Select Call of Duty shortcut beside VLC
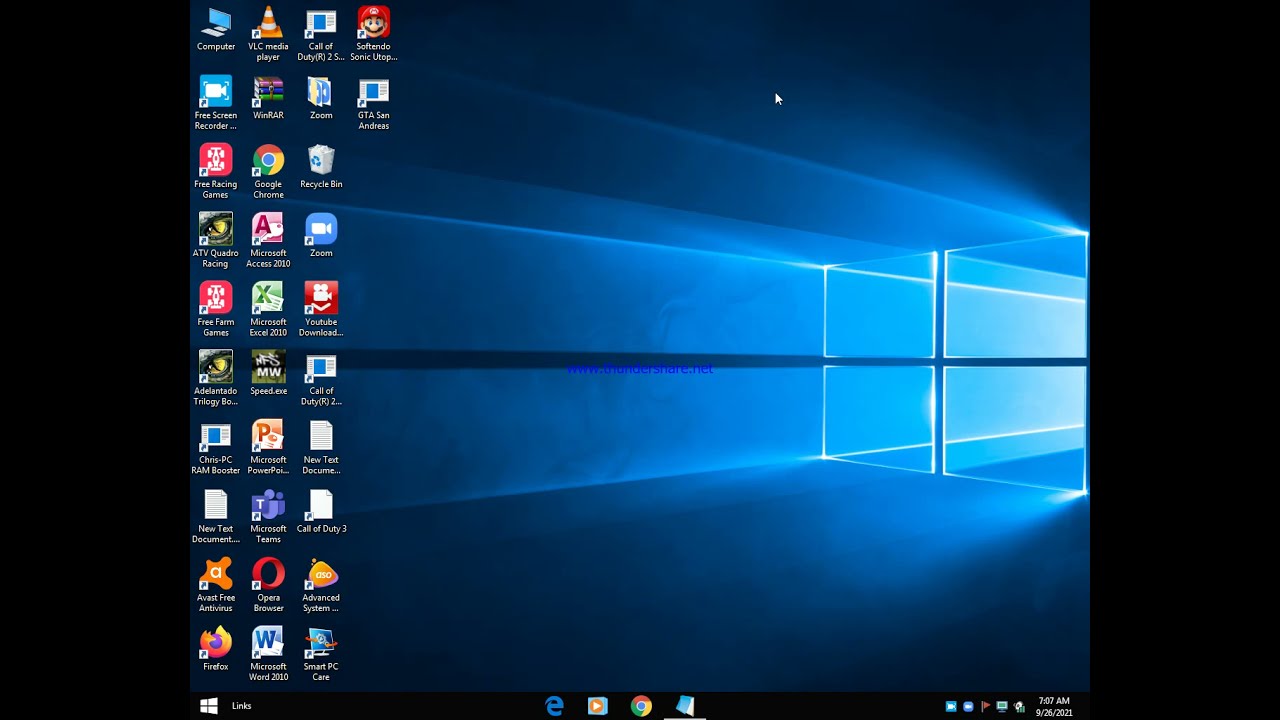Viewport: 1280px width, 720px height. coord(321,34)
